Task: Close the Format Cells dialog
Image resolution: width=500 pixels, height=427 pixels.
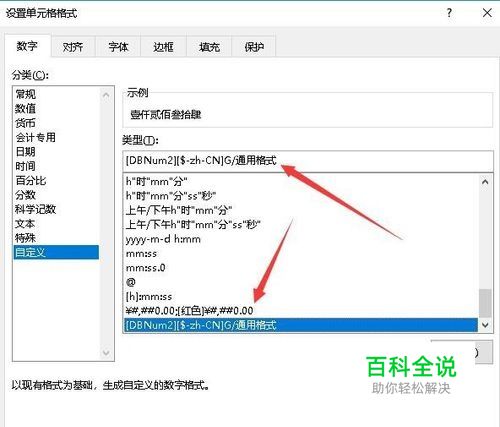Action: point(487,13)
